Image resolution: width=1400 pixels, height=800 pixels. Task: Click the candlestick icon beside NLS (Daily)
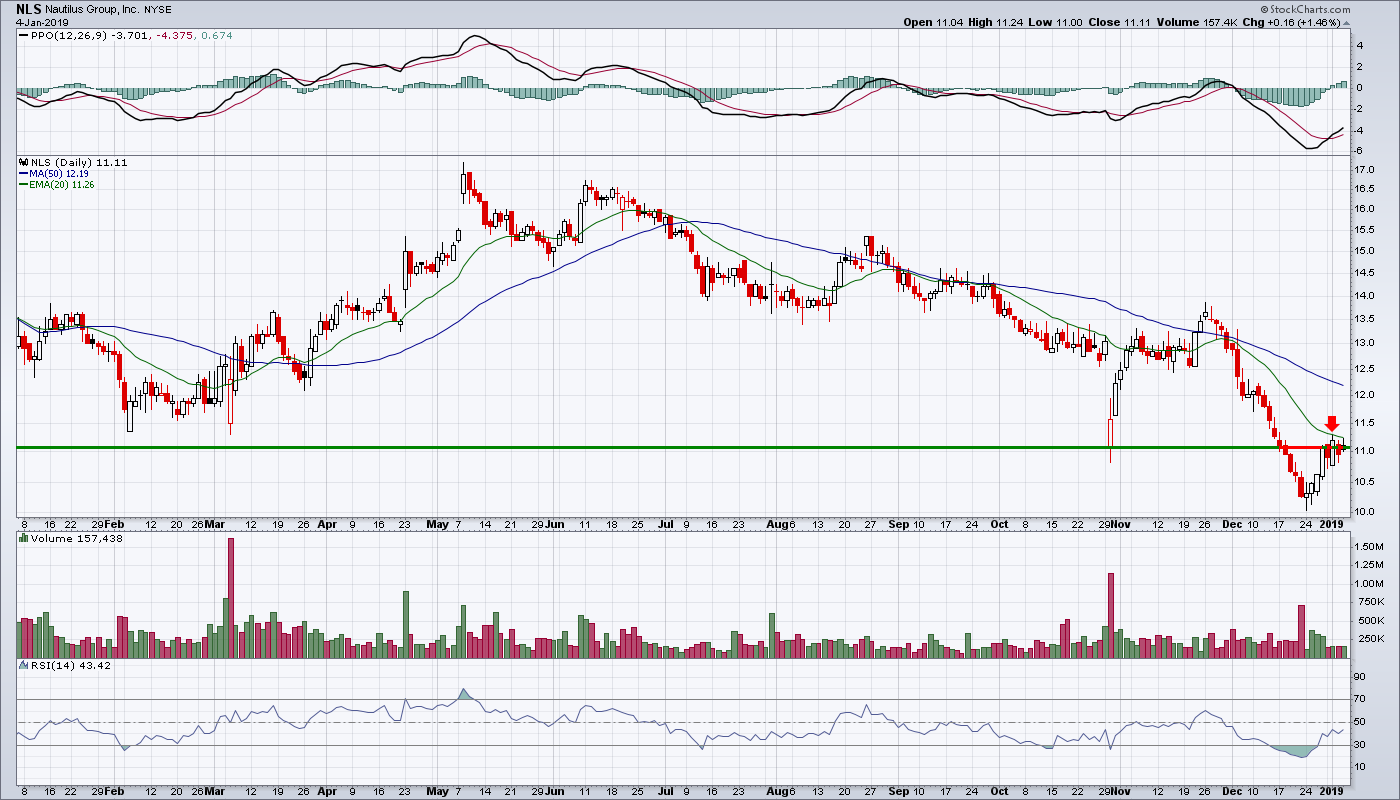[23, 162]
